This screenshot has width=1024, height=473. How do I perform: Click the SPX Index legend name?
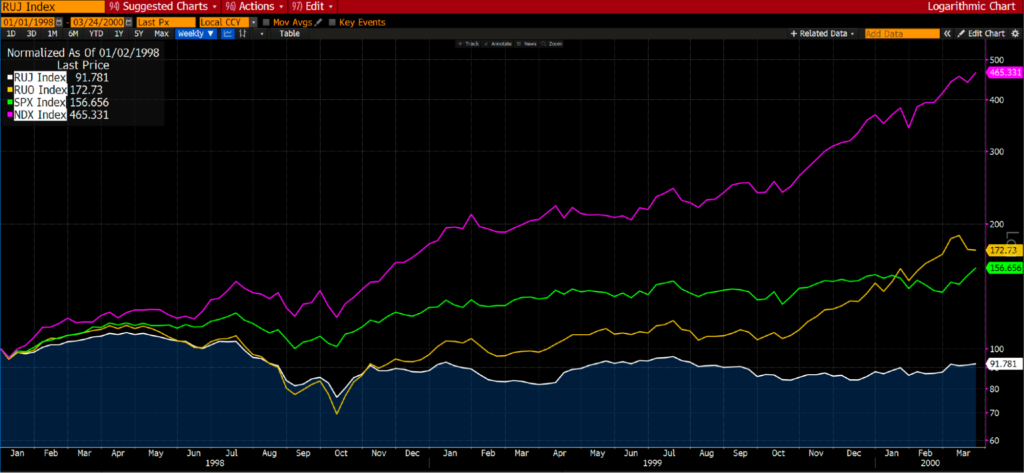(38, 103)
